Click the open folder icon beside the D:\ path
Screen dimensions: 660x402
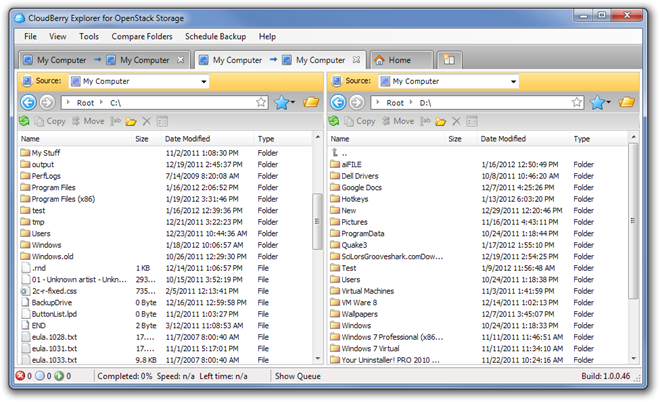[627, 102]
